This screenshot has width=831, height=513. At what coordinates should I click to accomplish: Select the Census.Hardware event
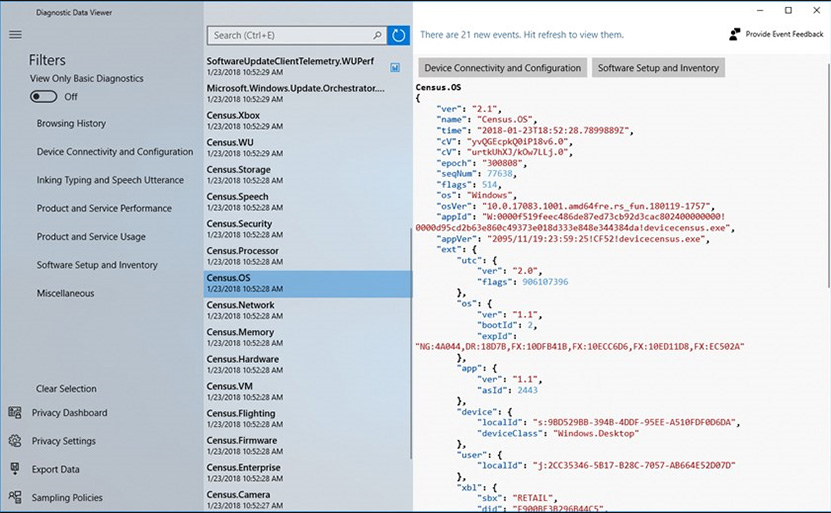(307, 364)
